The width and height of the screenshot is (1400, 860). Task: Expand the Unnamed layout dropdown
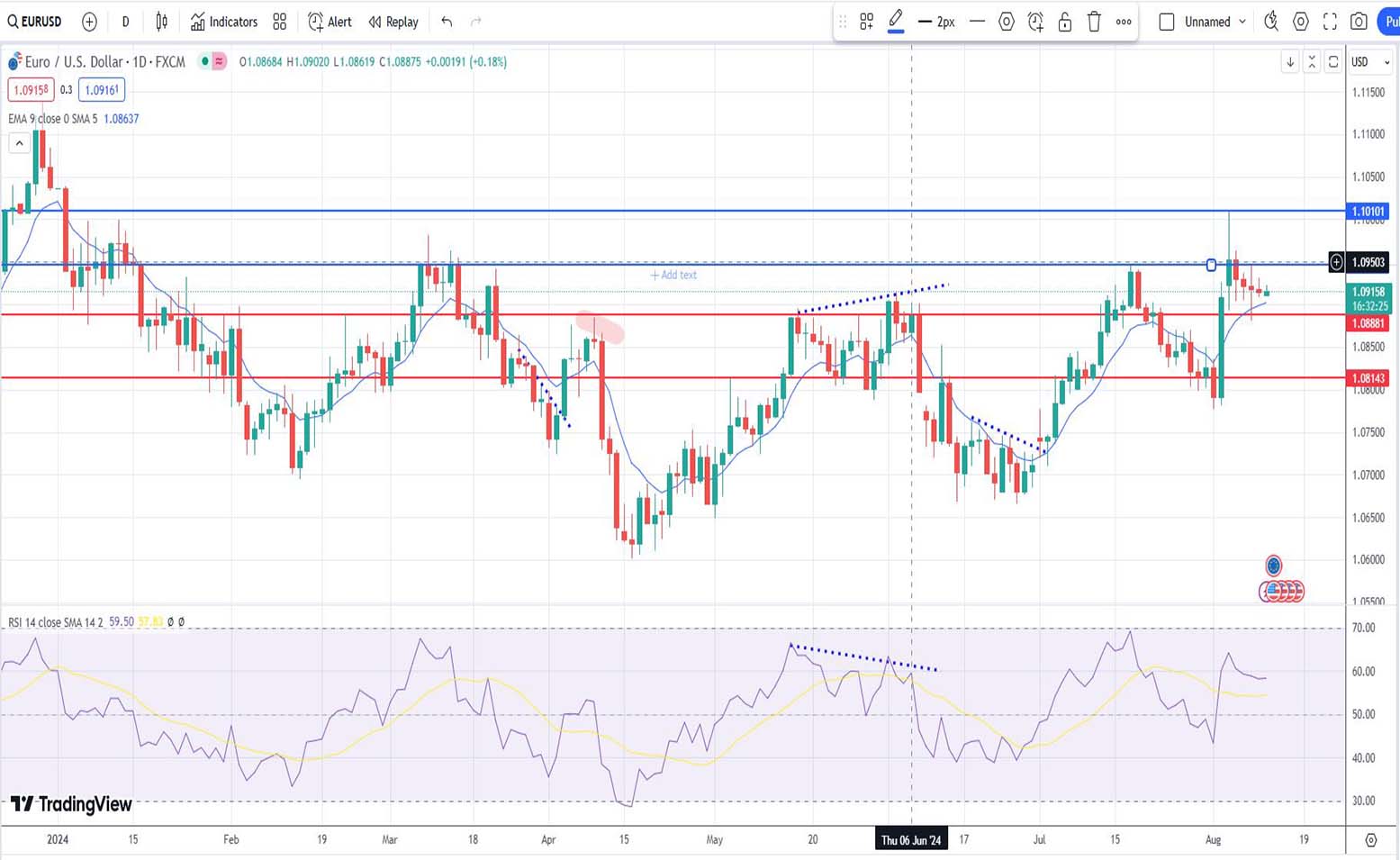pos(1242,22)
